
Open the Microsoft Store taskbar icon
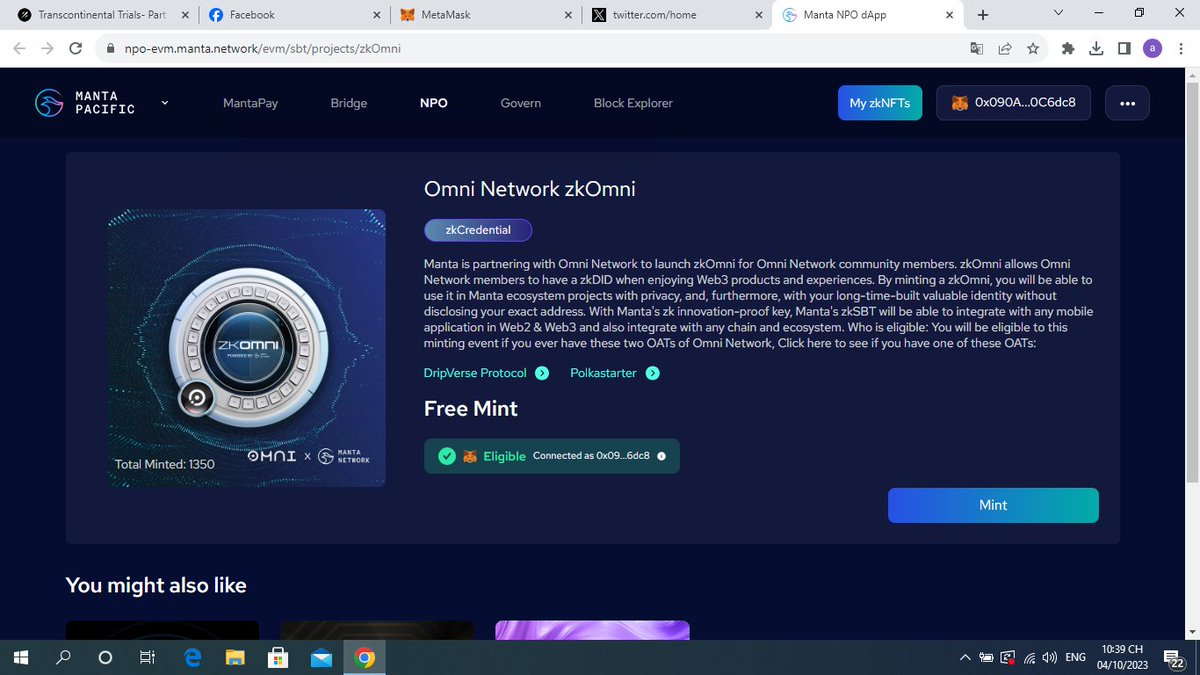tap(279, 658)
